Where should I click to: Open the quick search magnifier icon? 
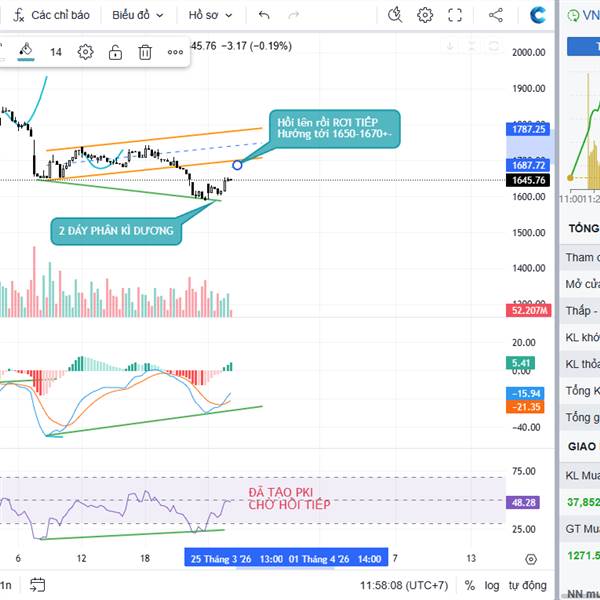tap(395, 15)
